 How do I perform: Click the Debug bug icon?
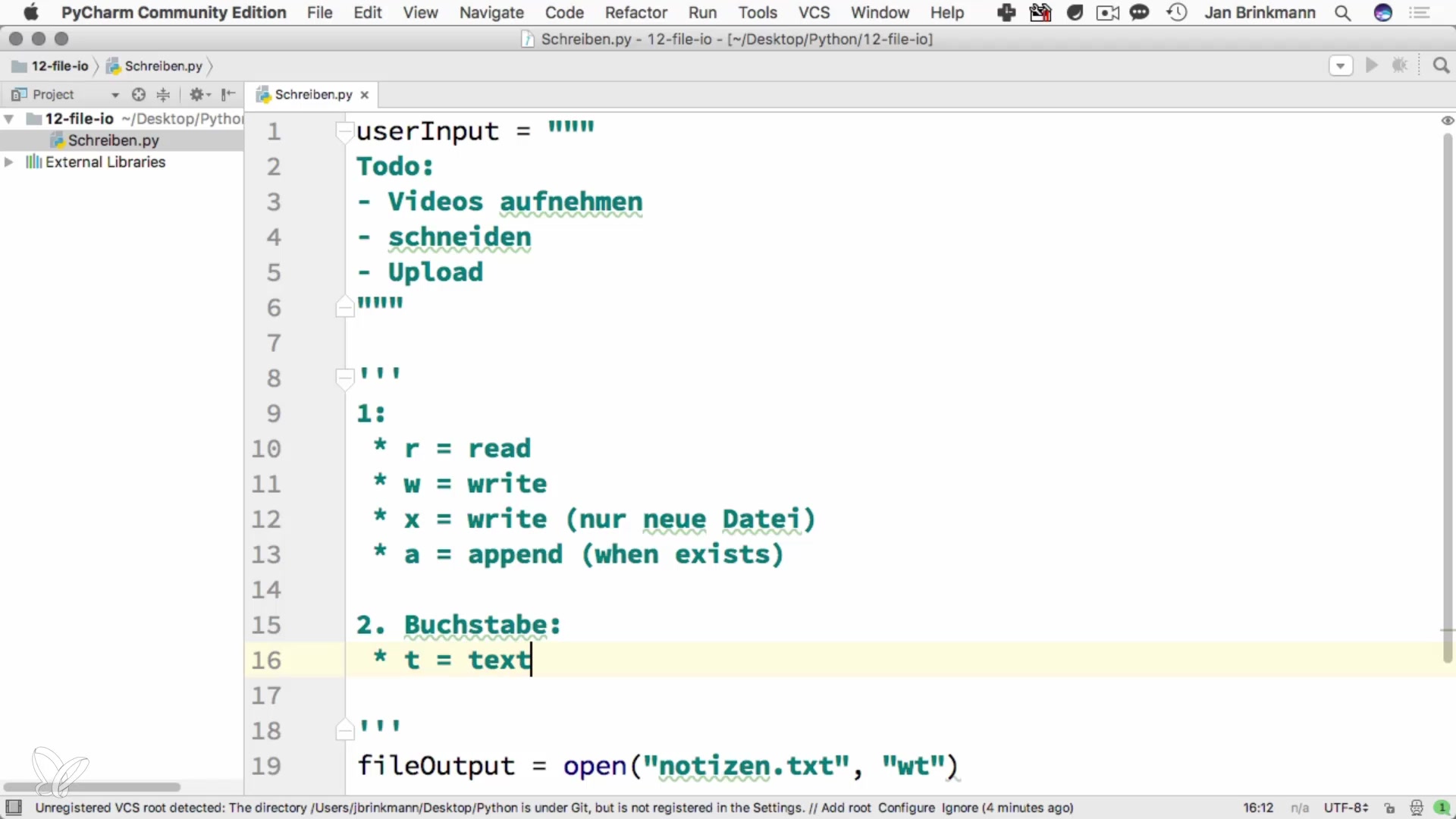point(1400,66)
